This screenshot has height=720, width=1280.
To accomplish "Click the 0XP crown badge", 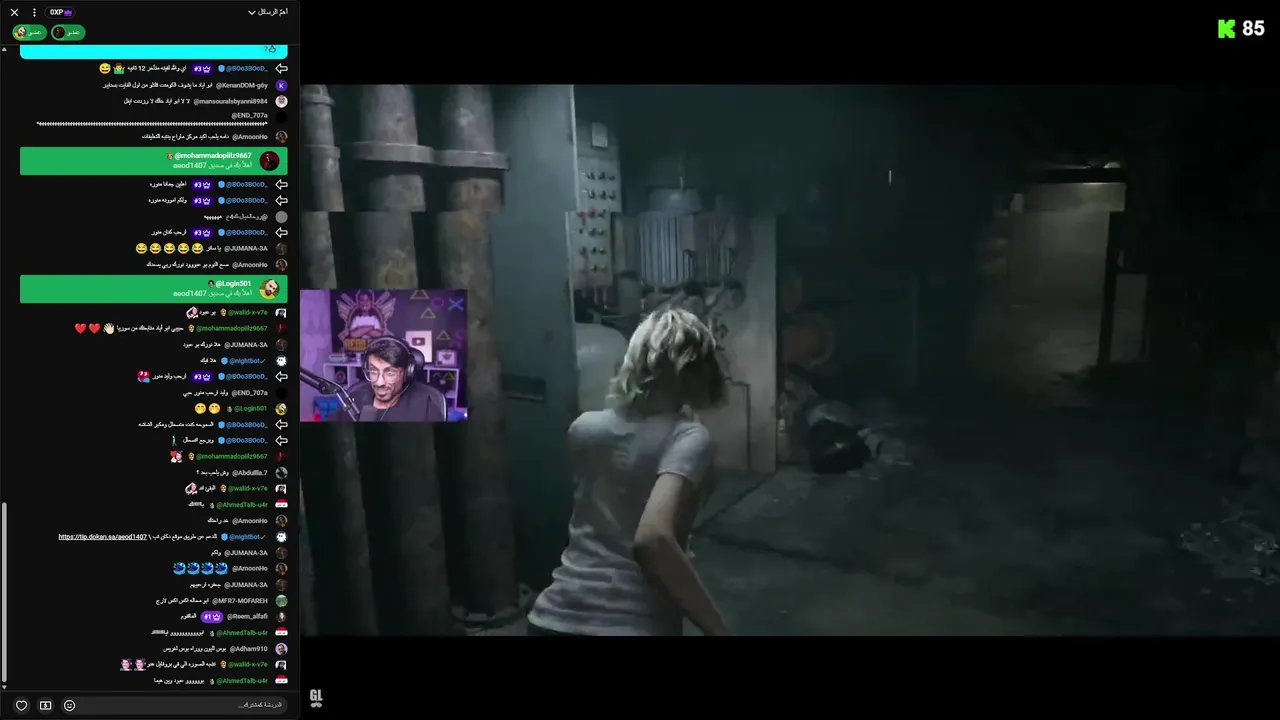I will [x=61, y=12].
